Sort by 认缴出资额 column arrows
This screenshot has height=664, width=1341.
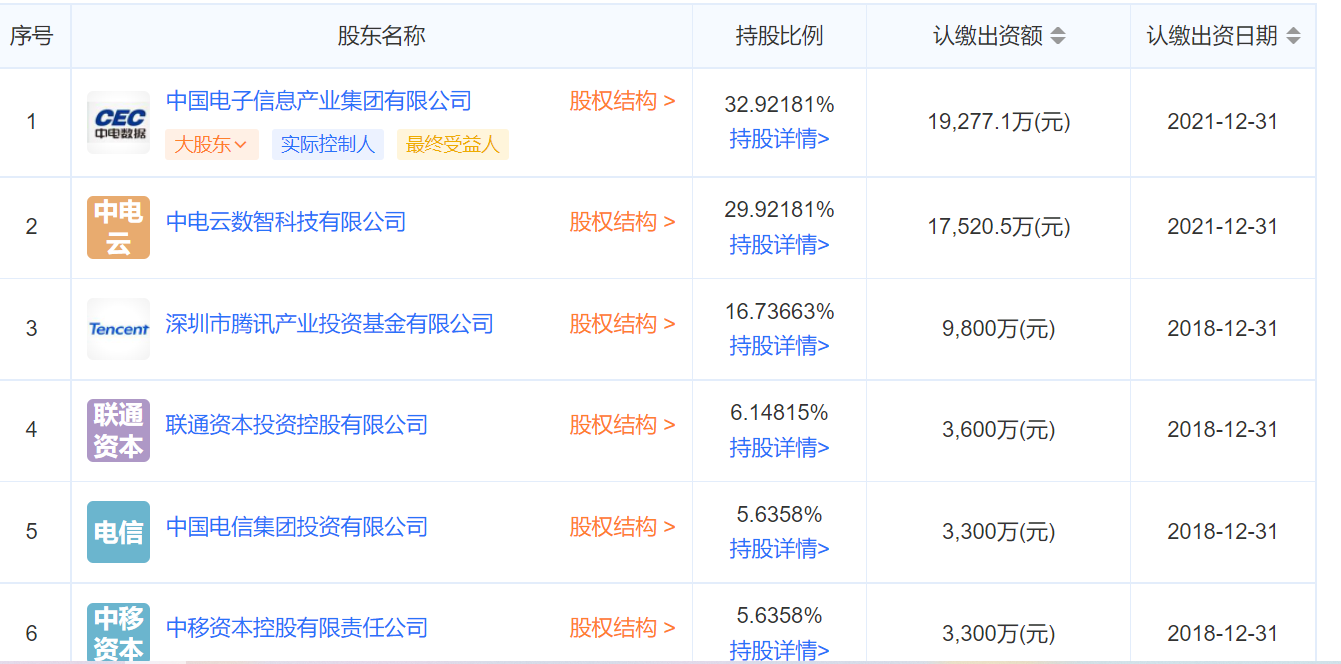[1058, 36]
